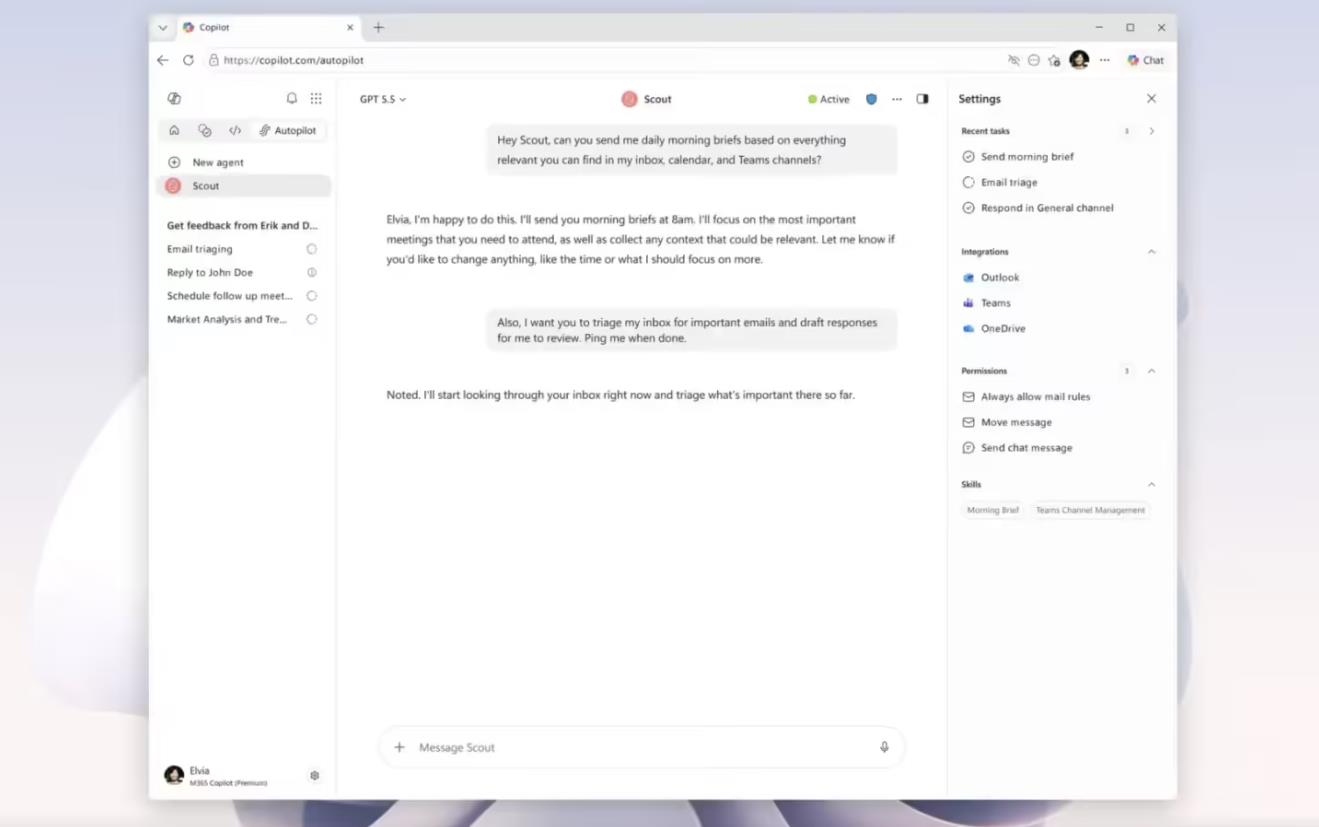
Task: Close the Settings panel
Action: point(1151,99)
